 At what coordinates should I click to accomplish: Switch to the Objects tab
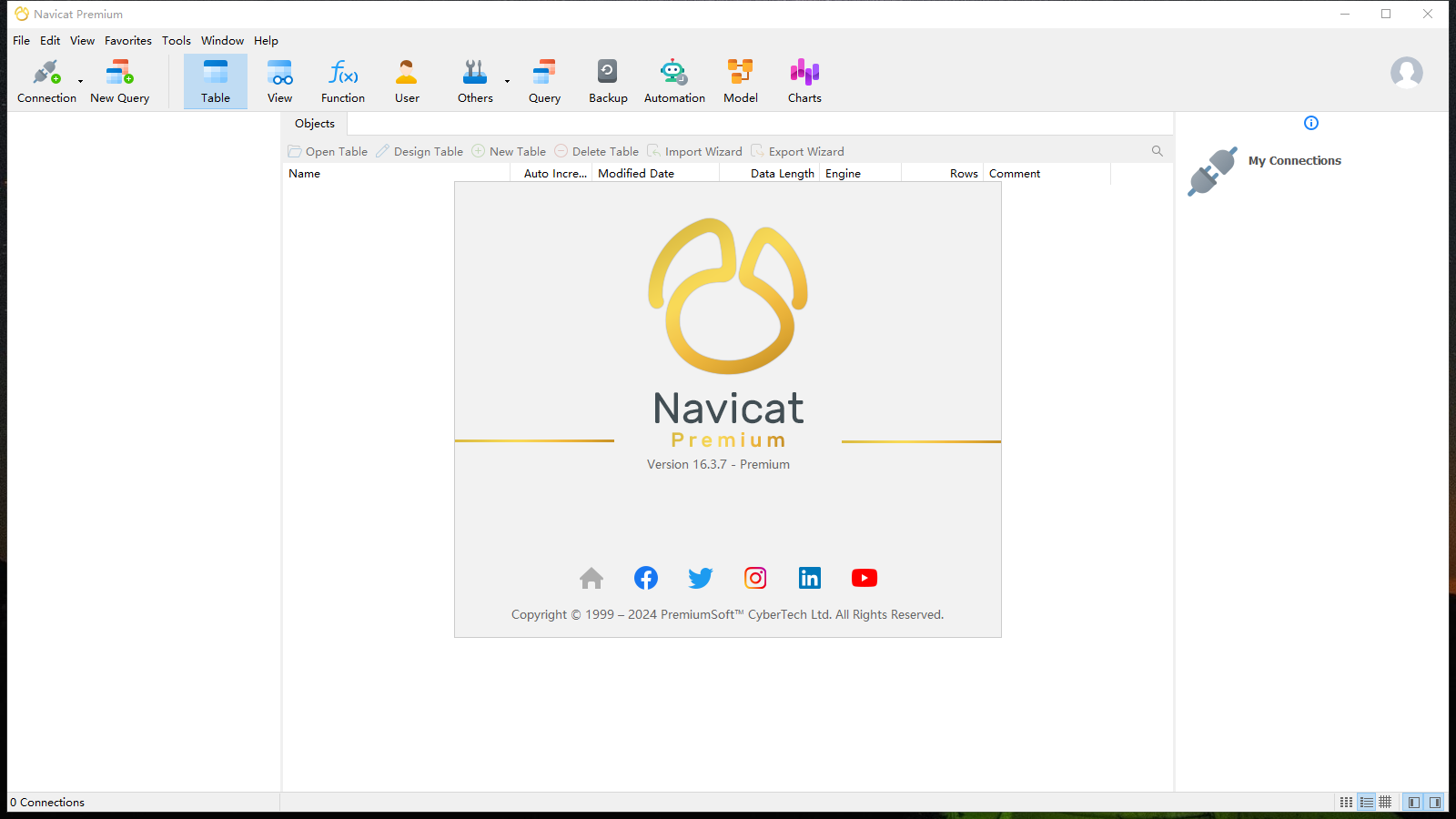click(315, 124)
